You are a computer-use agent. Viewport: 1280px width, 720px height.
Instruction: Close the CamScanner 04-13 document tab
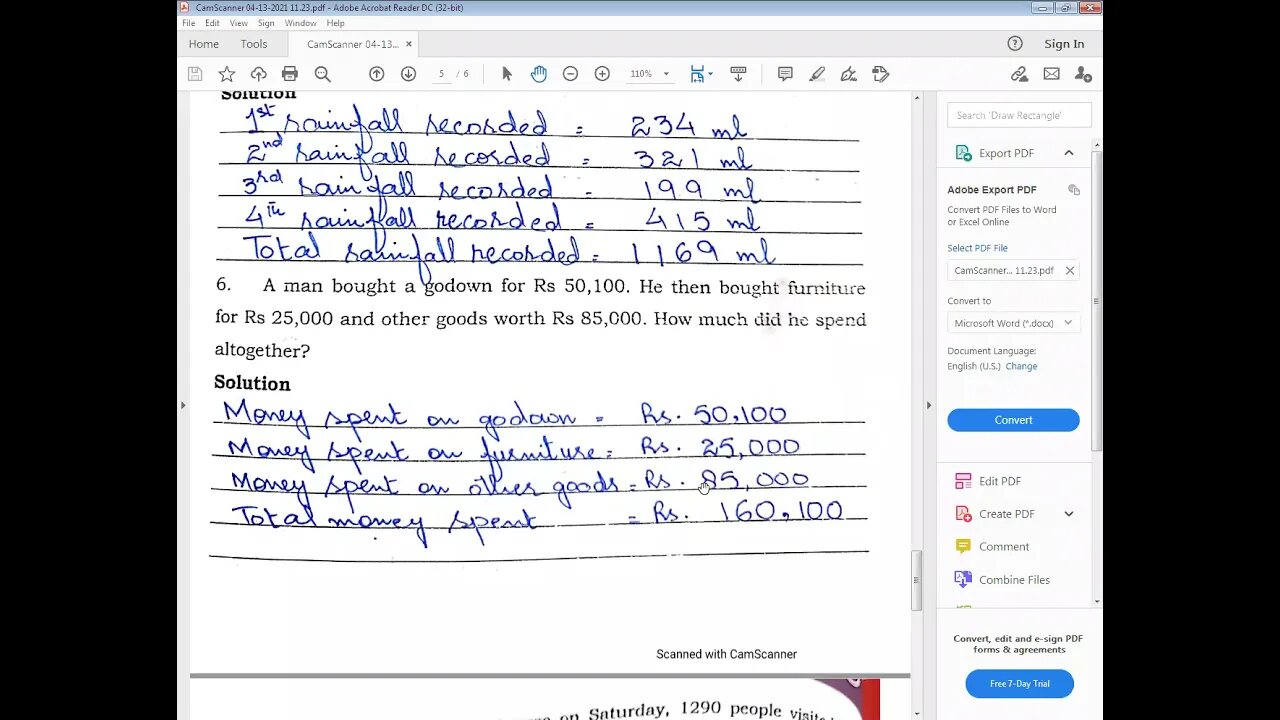pos(409,44)
